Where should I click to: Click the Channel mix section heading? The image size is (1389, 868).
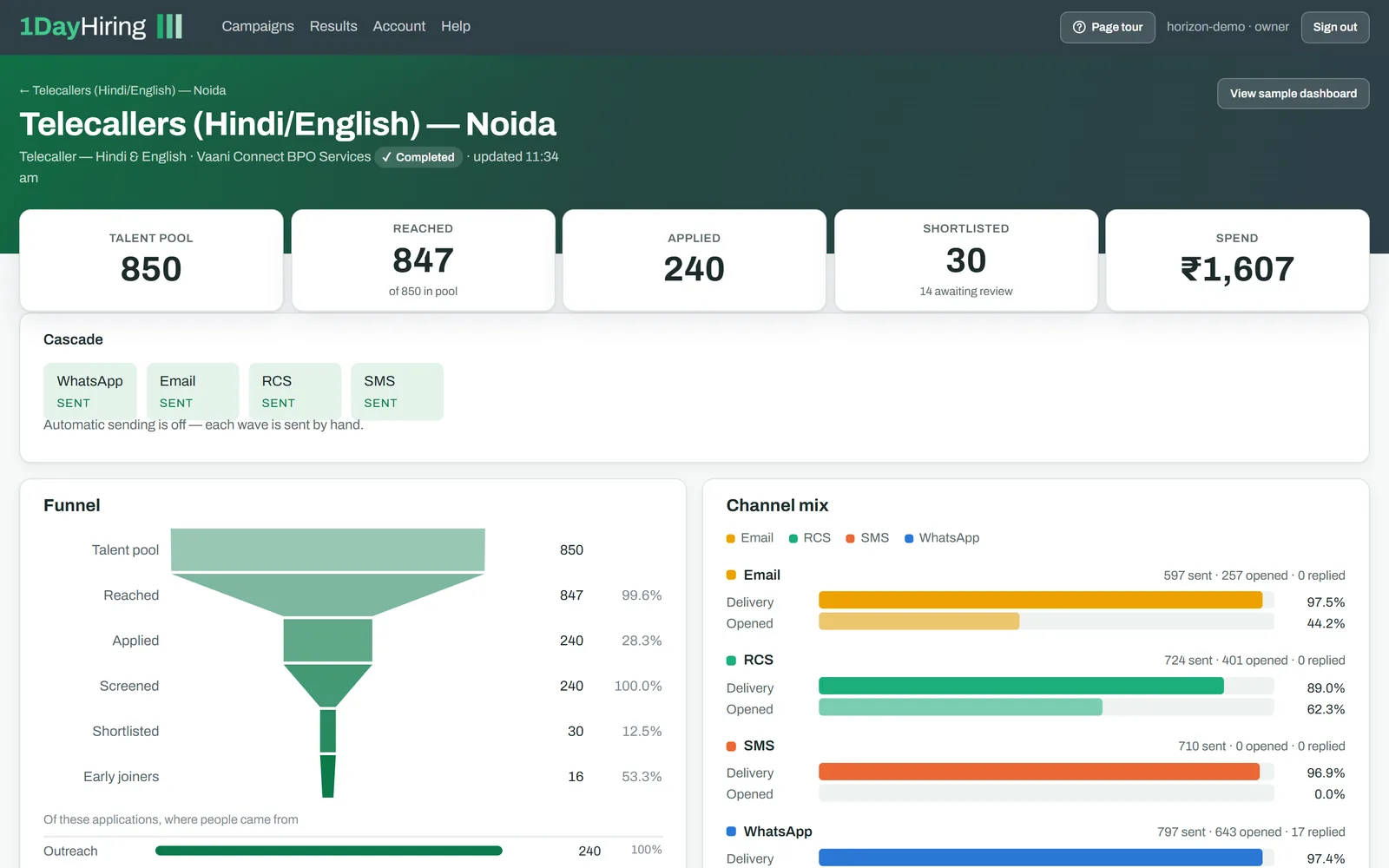click(x=778, y=505)
